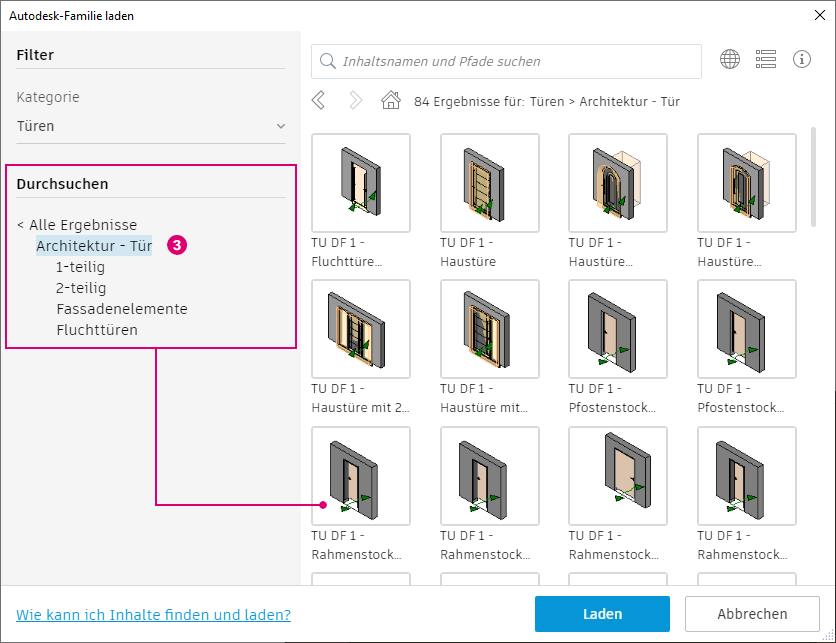This screenshot has width=836, height=643.
Task: Click the Laden button
Action: [x=602, y=614]
